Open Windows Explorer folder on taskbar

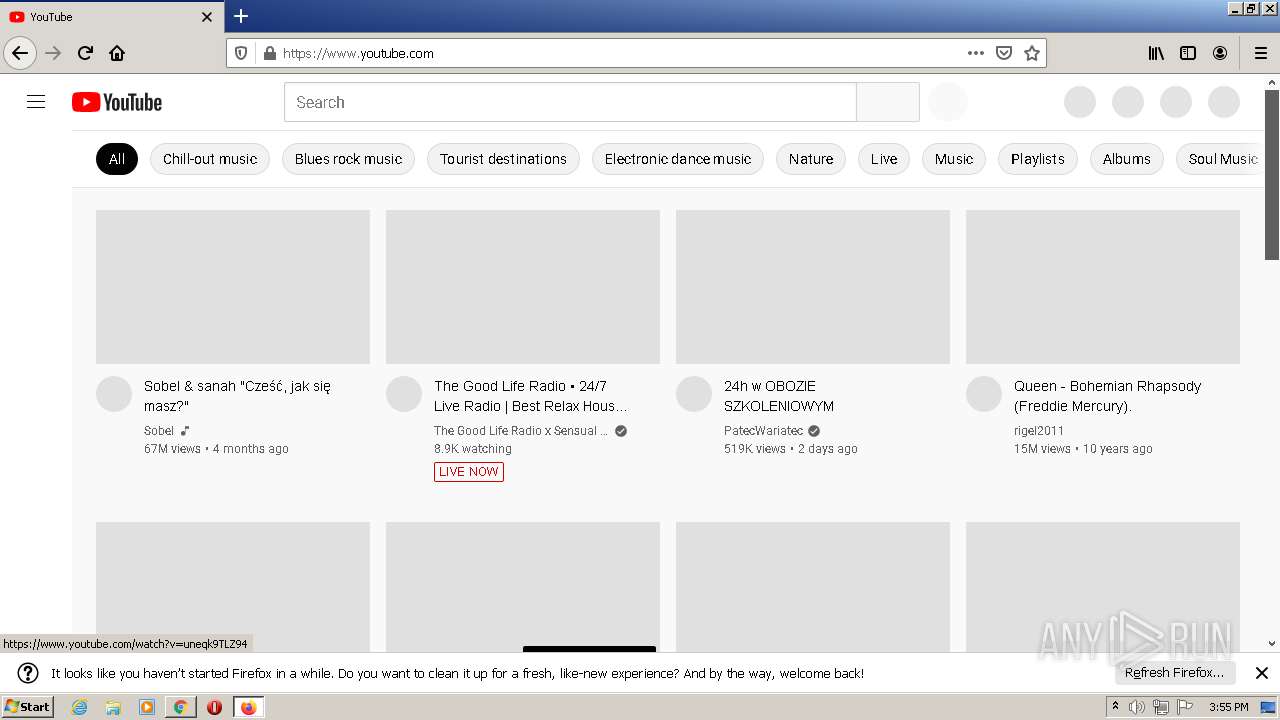click(x=113, y=707)
